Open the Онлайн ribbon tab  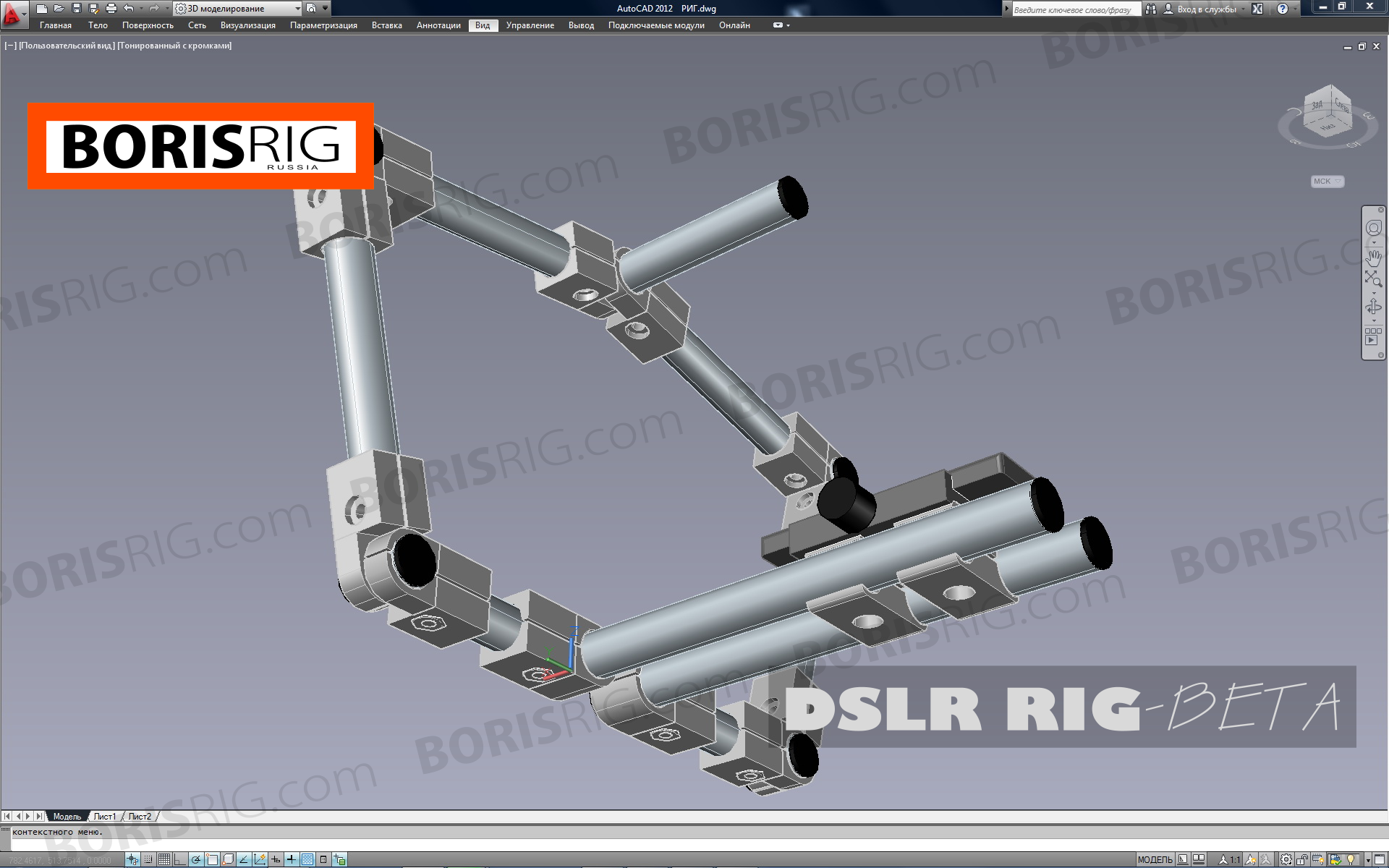click(734, 25)
